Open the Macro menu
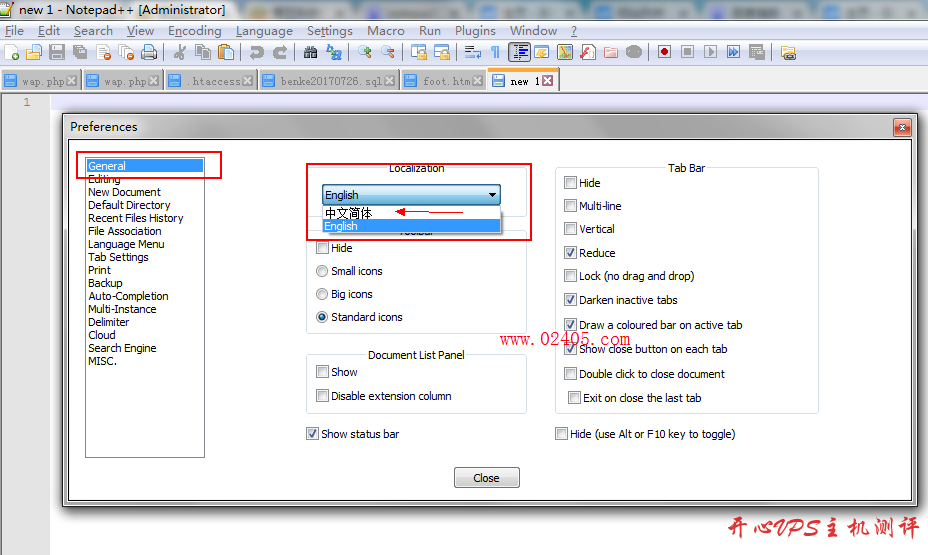Image resolution: width=928 pixels, height=555 pixels. pyautogui.click(x=386, y=31)
